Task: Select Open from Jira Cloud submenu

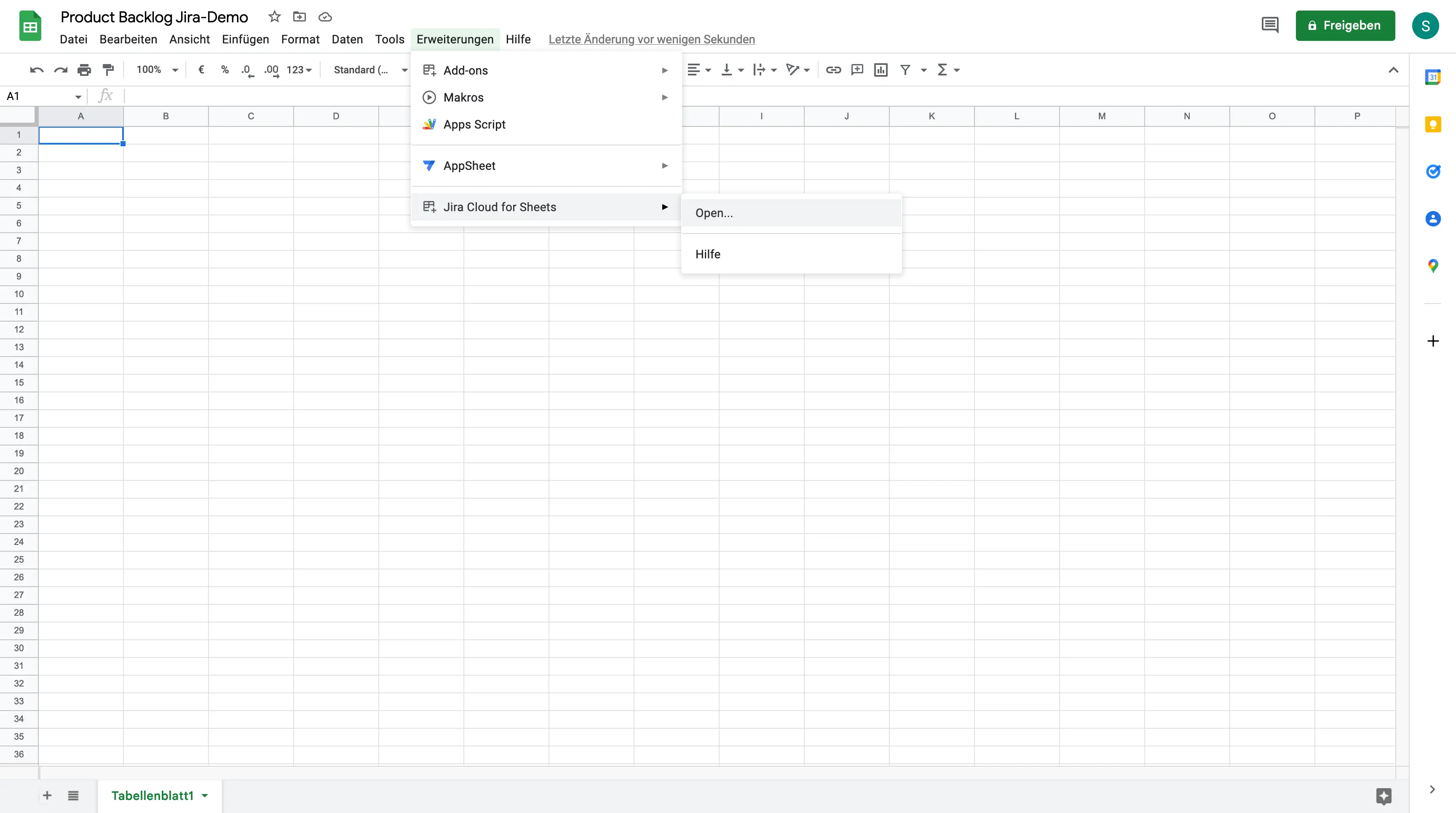Action: click(714, 213)
